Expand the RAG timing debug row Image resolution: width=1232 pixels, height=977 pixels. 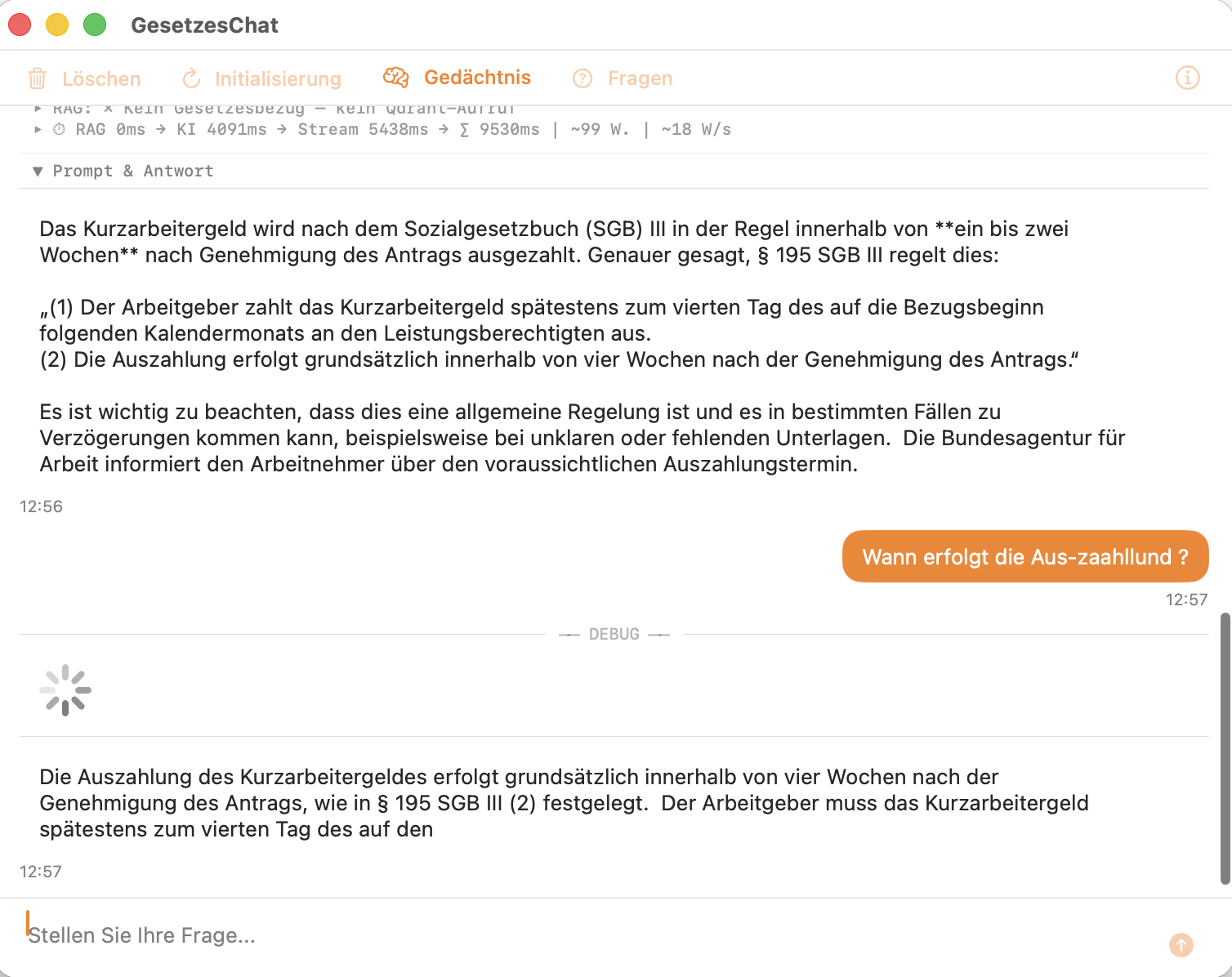coord(38,129)
